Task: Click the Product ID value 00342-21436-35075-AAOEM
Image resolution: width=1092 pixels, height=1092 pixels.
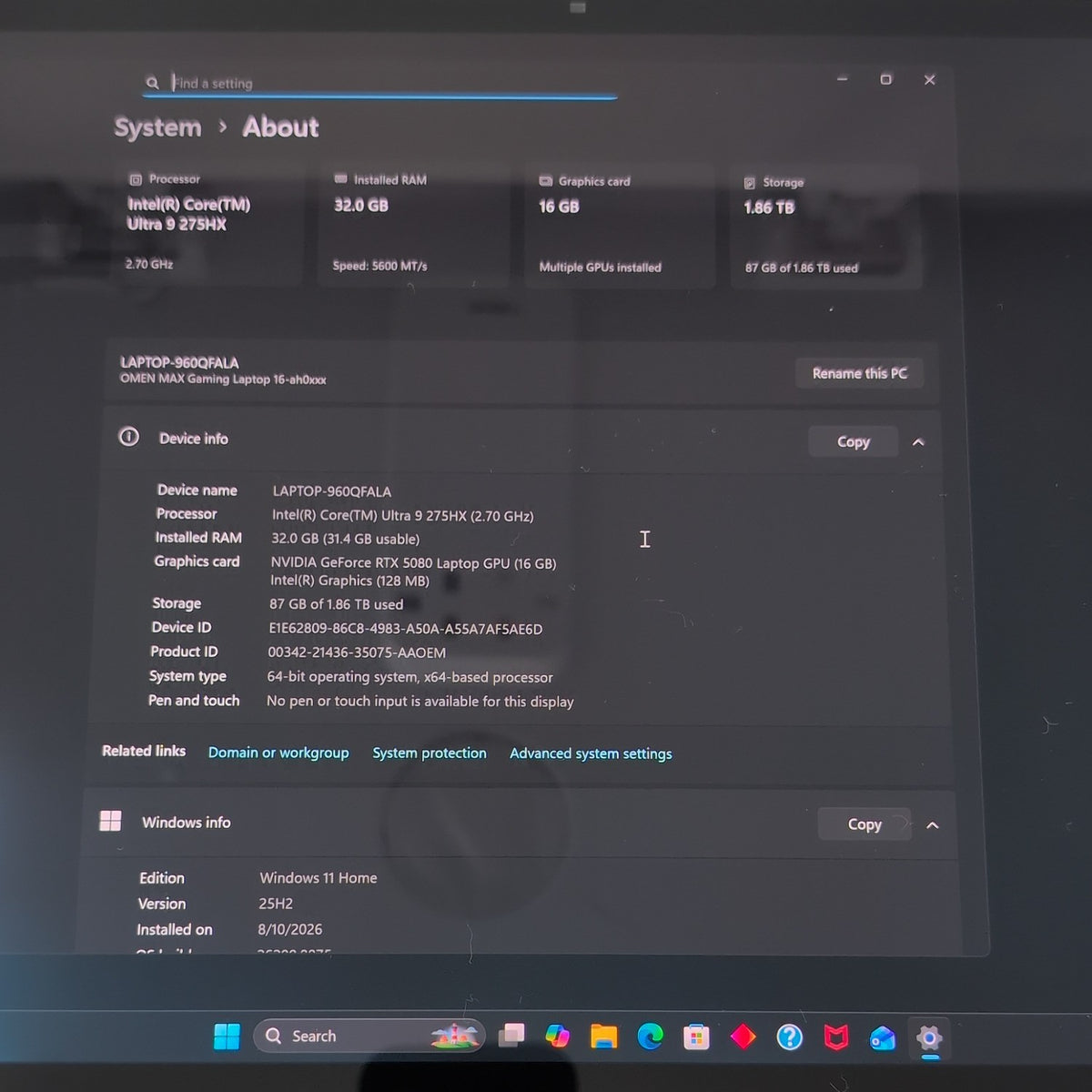Action: pos(357,652)
